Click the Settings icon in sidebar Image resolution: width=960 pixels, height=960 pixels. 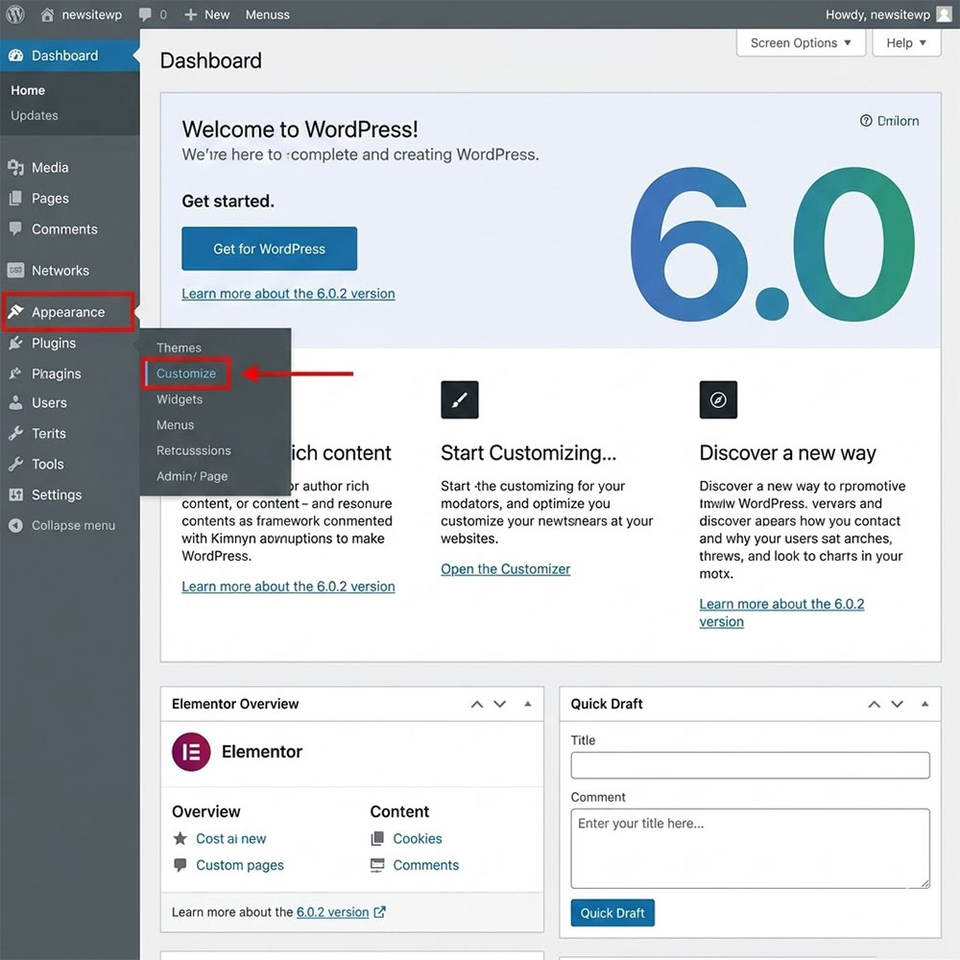point(16,495)
